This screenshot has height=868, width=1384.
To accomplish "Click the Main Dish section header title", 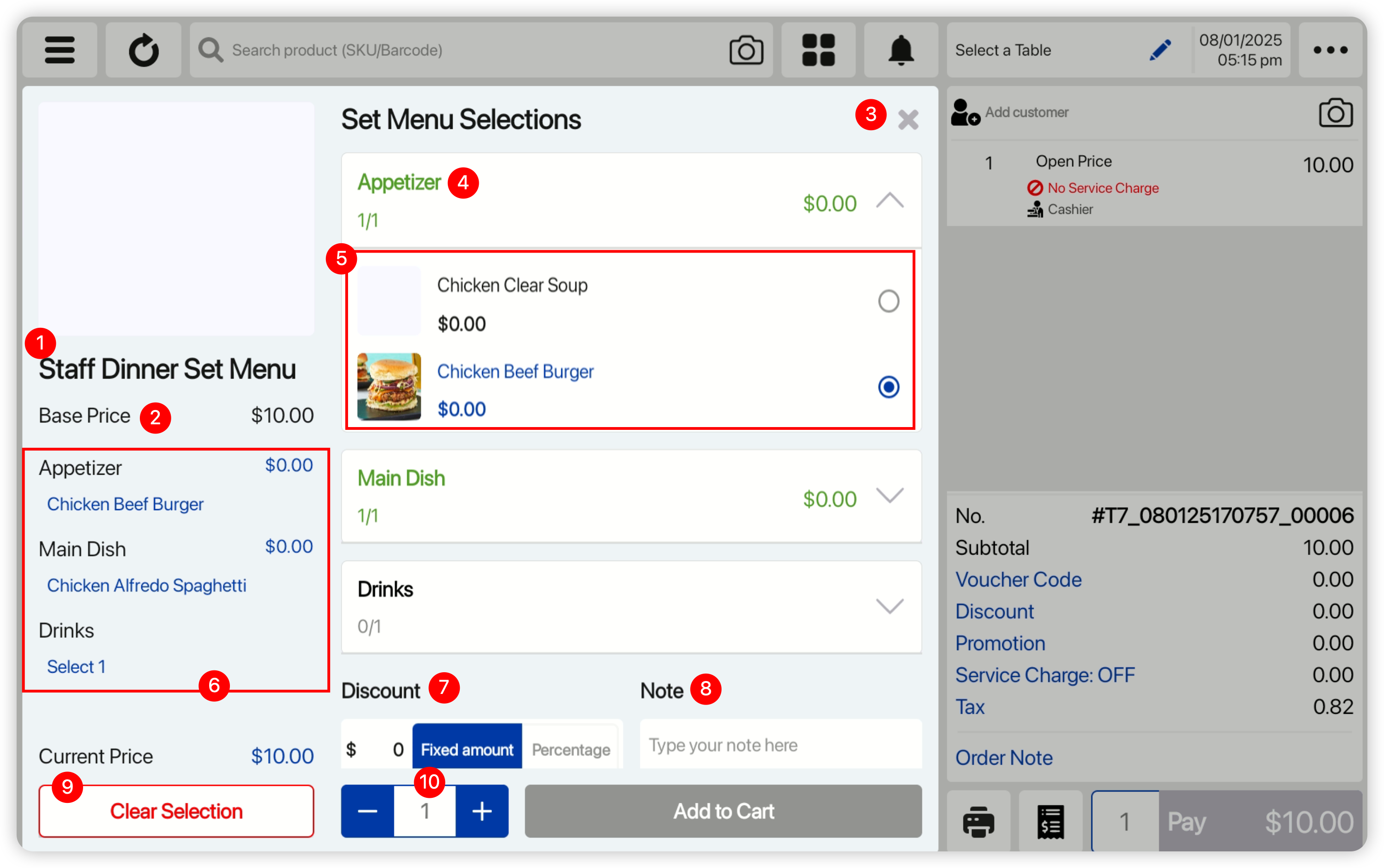I will tap(401, 477).
